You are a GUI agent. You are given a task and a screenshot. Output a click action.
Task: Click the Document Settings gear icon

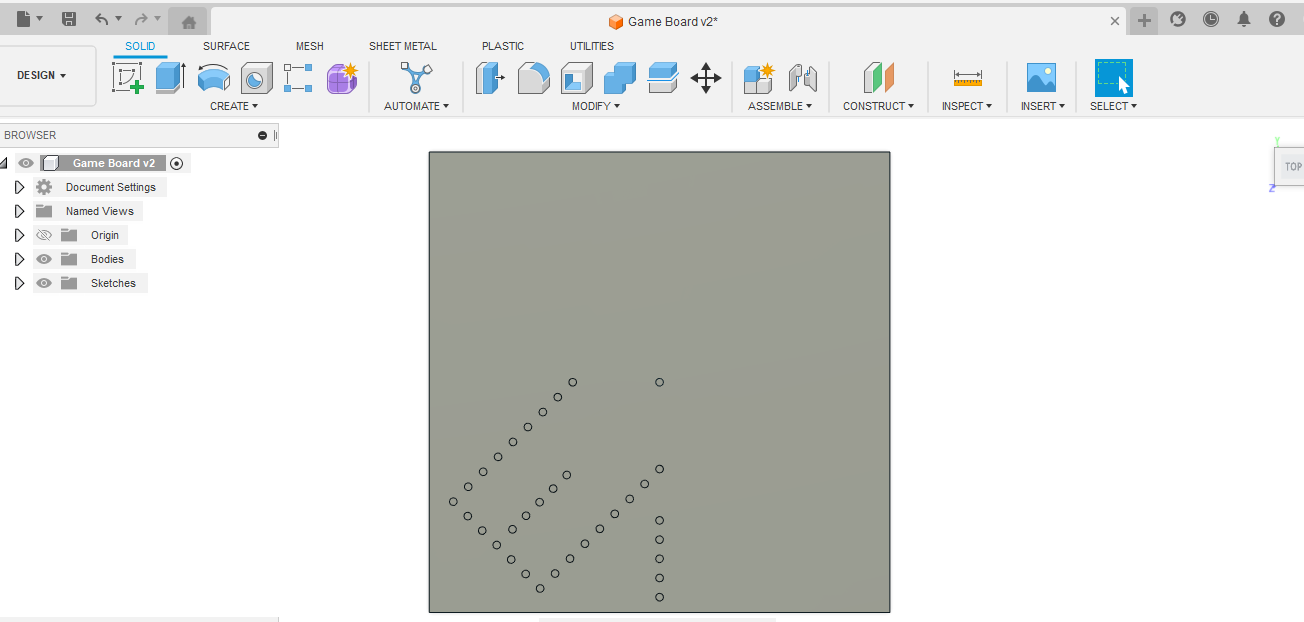tap(44, 187)
